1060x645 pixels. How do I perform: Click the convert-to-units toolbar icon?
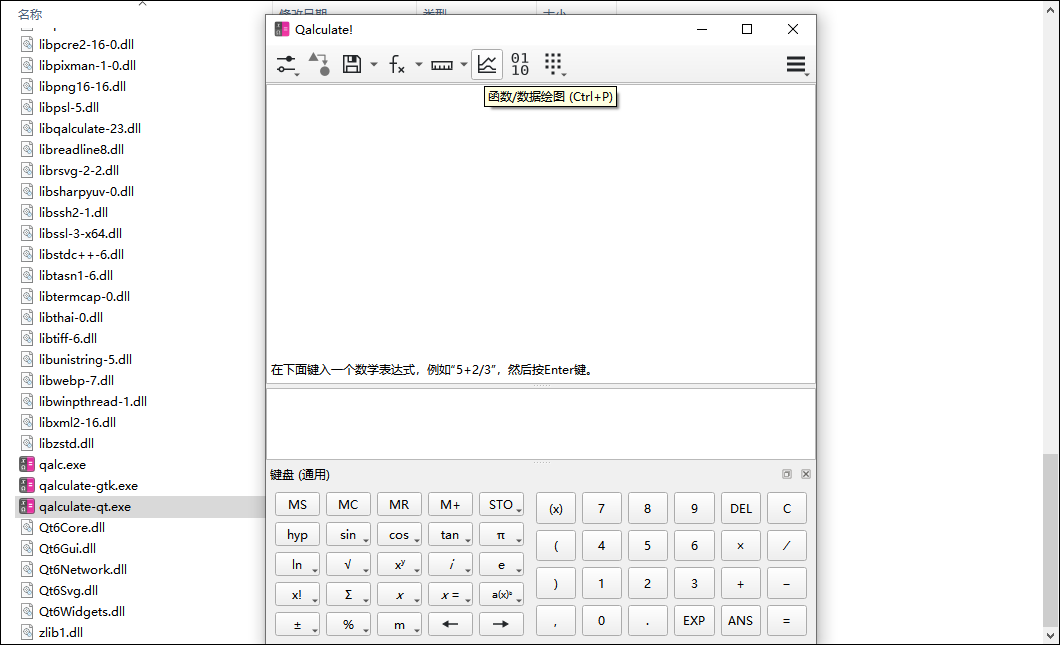pos(319,64)
